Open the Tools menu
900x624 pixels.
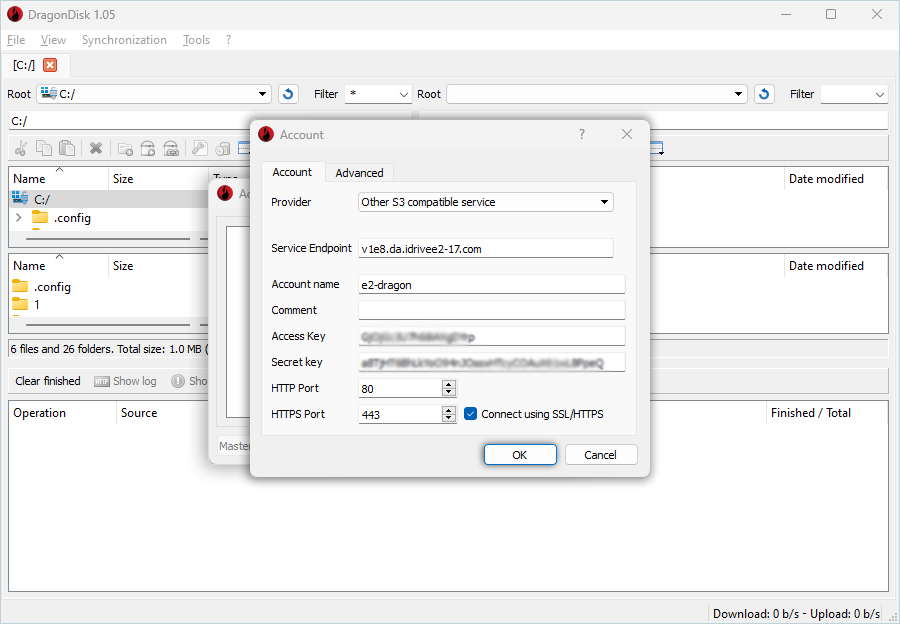tap(196, 40)
